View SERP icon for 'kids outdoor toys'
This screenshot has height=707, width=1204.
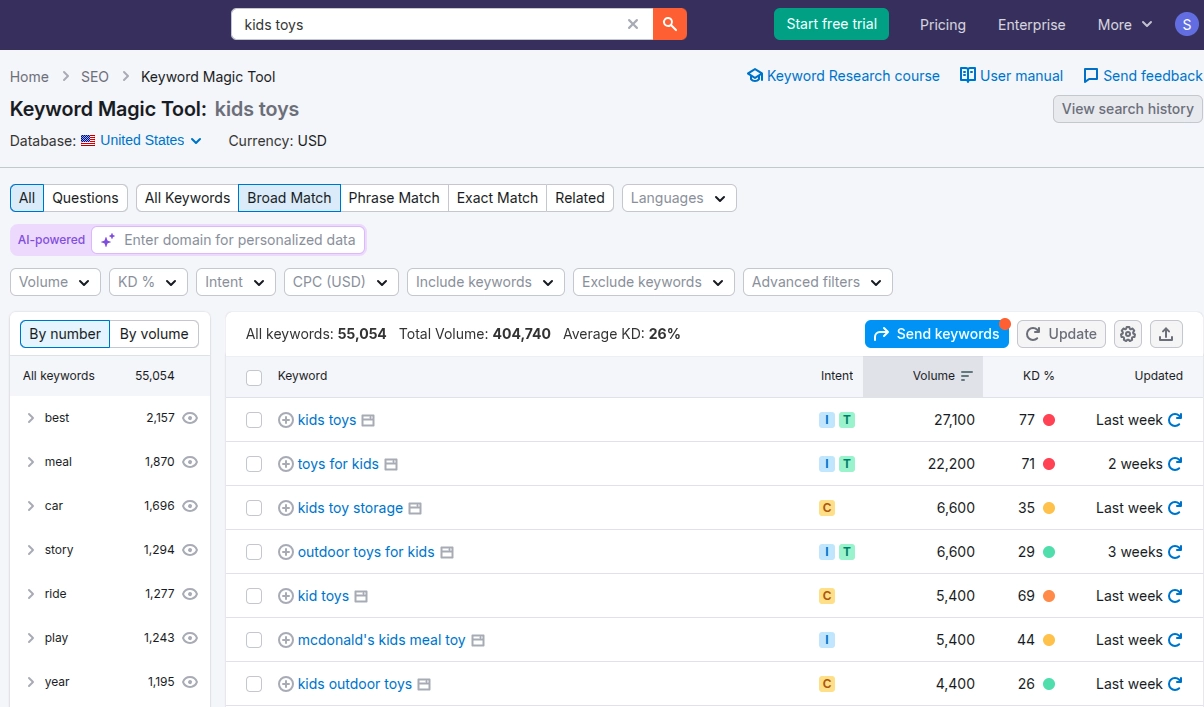point(424,685)
